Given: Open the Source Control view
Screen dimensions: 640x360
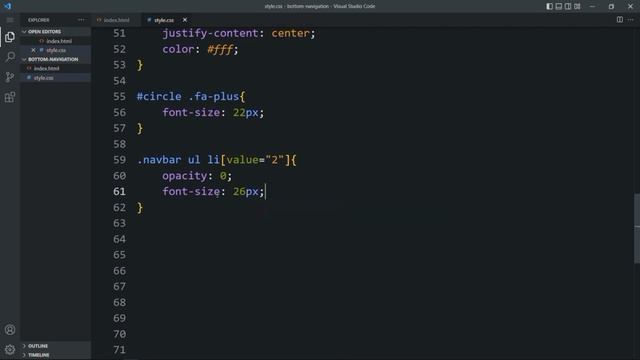Looking at the screenshot, I should (10, 77).
